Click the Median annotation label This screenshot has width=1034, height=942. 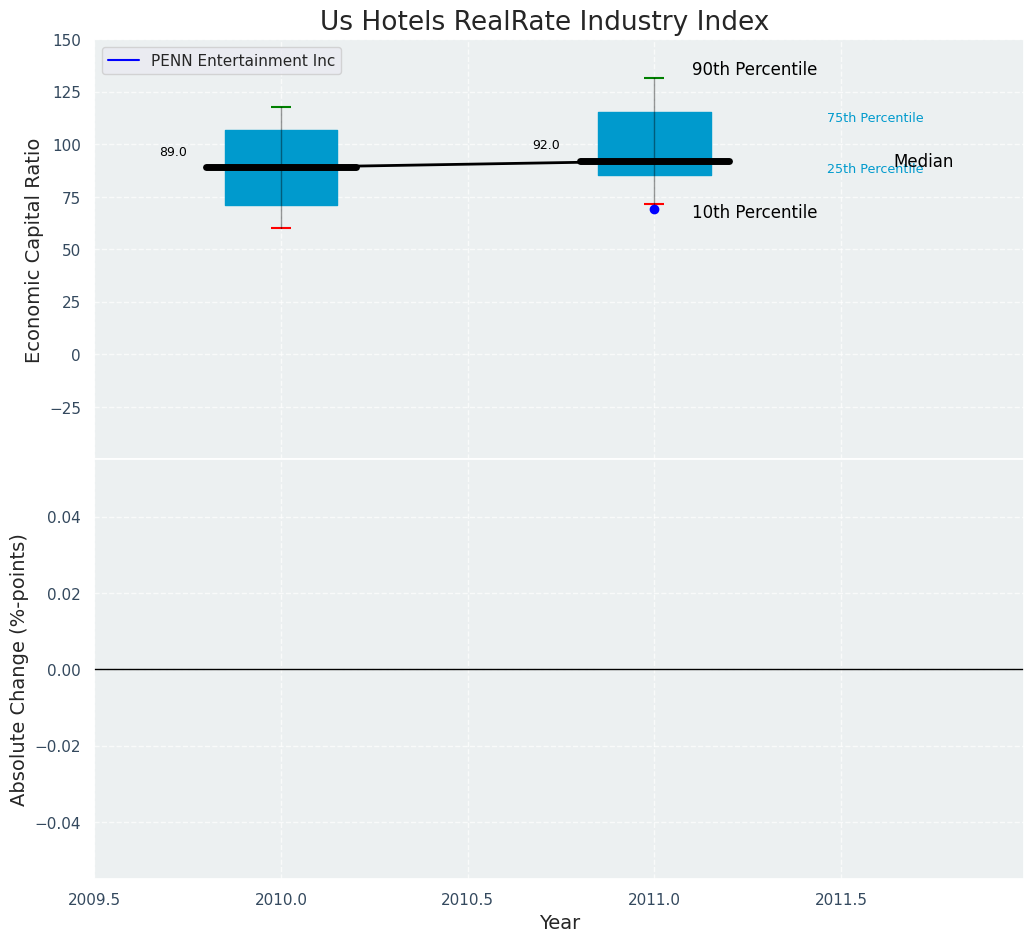(923, 162)
